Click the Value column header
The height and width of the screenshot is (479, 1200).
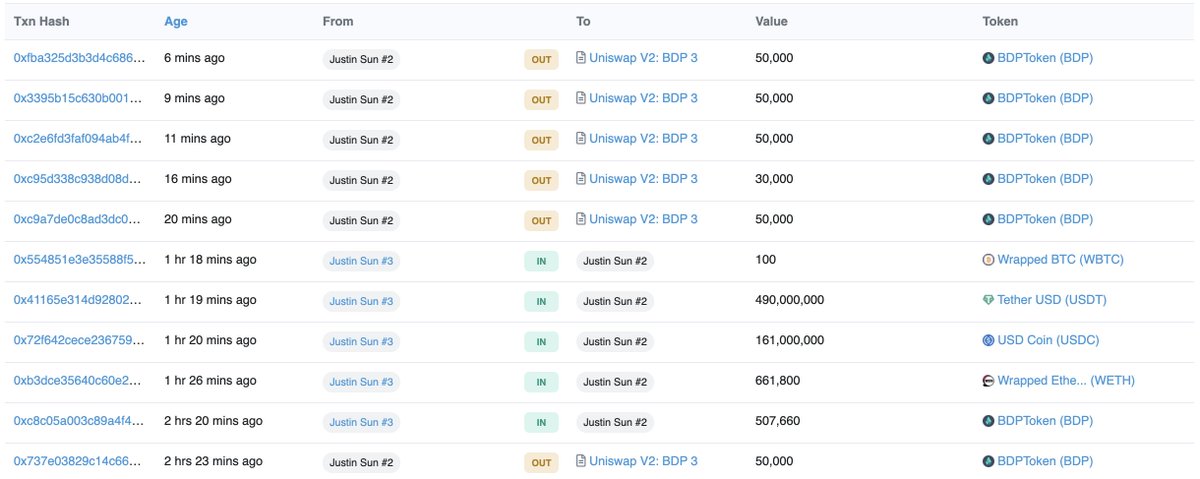click(x=771, y=21)
